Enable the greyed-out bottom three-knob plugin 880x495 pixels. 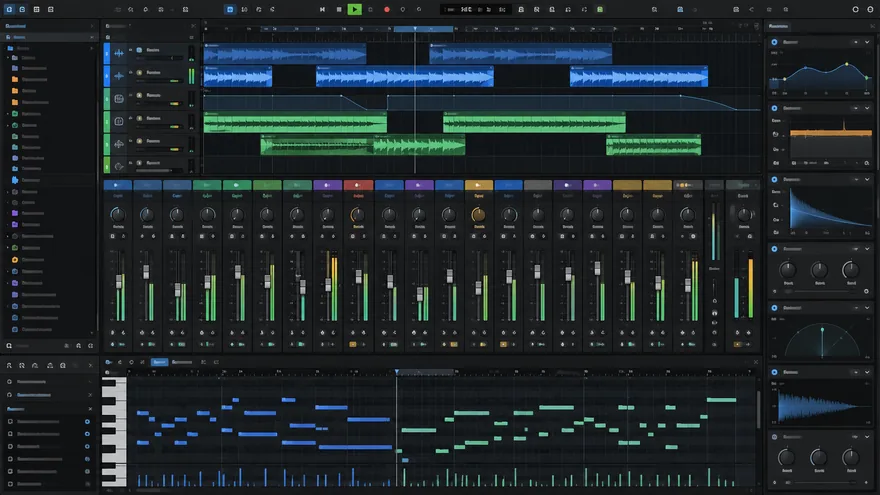(774, 437)
